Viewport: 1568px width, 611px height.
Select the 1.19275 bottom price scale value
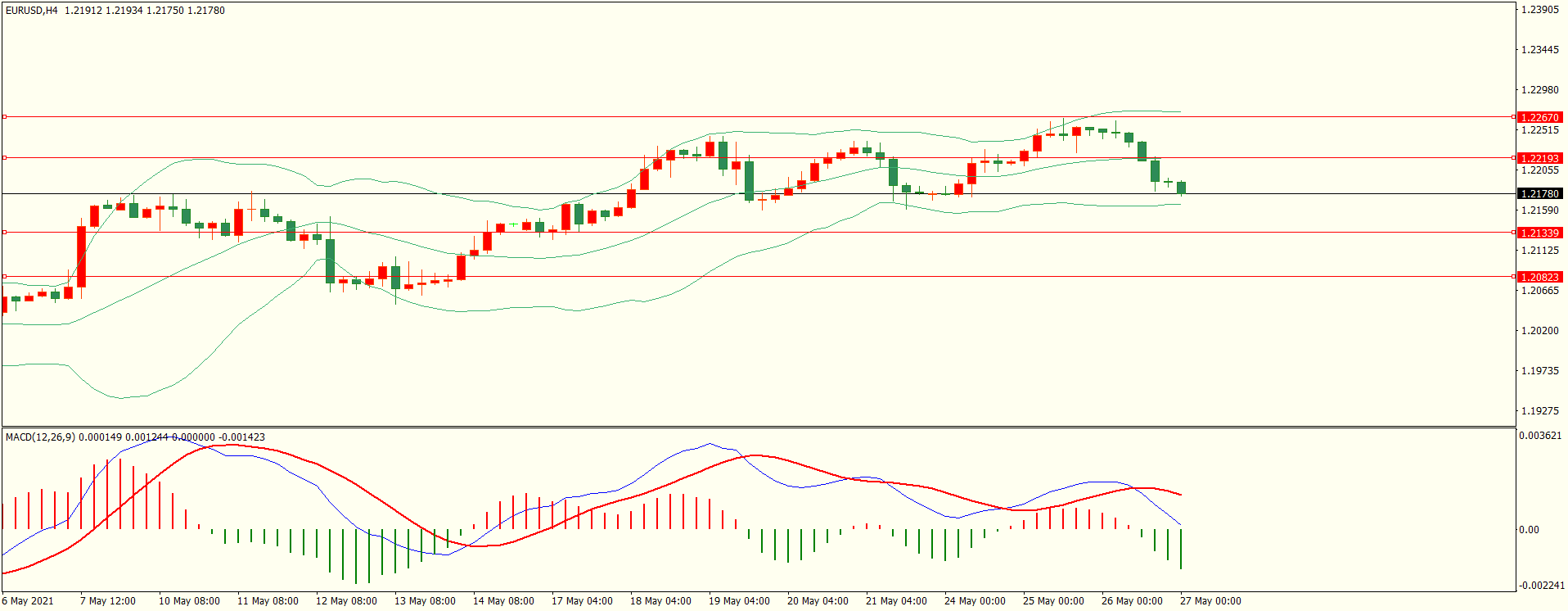pos(1539,411)
